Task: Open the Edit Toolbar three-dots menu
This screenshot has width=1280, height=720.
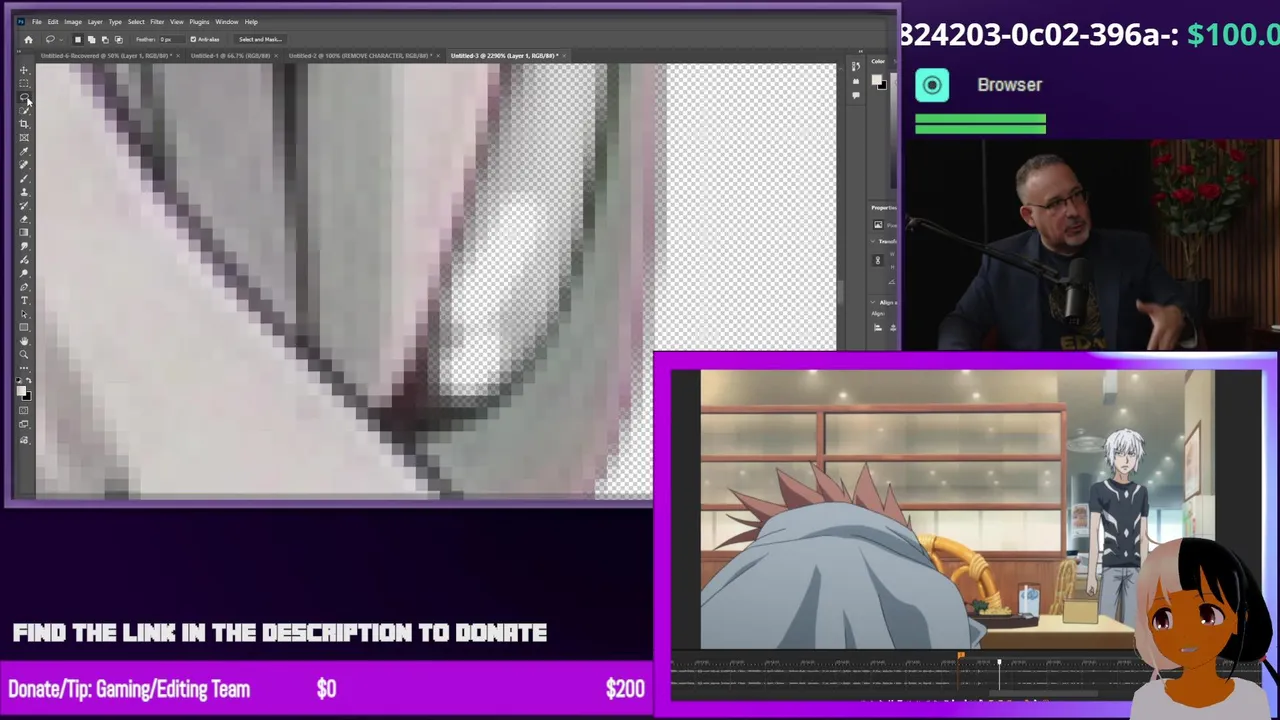Action: click(24, 368)
